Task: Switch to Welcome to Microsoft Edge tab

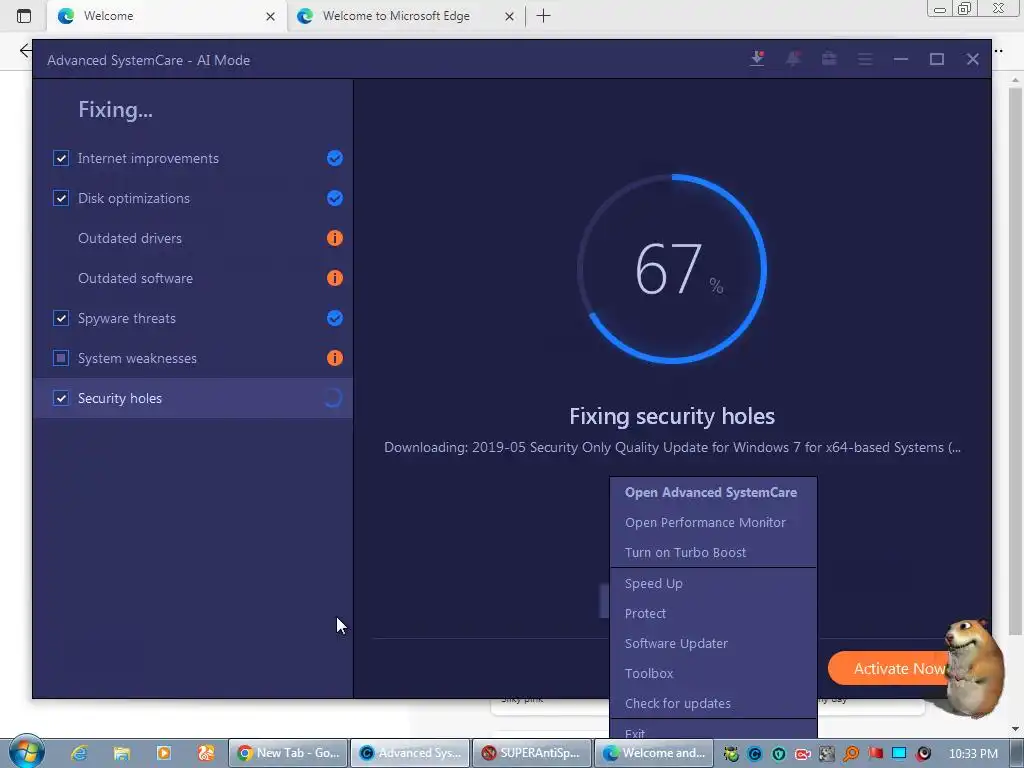Action: tap(405, 16)
